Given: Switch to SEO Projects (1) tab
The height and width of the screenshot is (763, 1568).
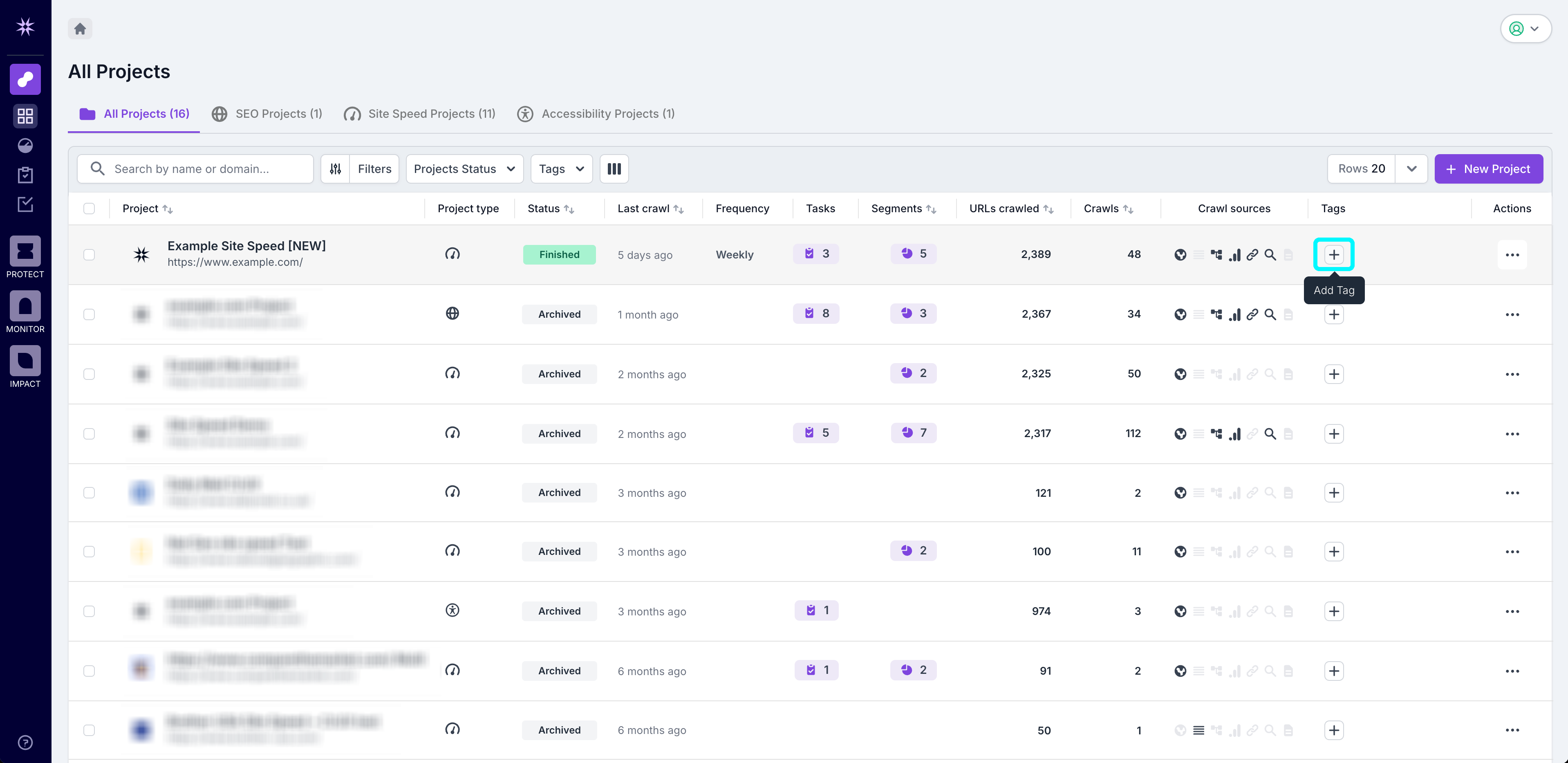Looking at the screenshot, I should click(267, 114).
